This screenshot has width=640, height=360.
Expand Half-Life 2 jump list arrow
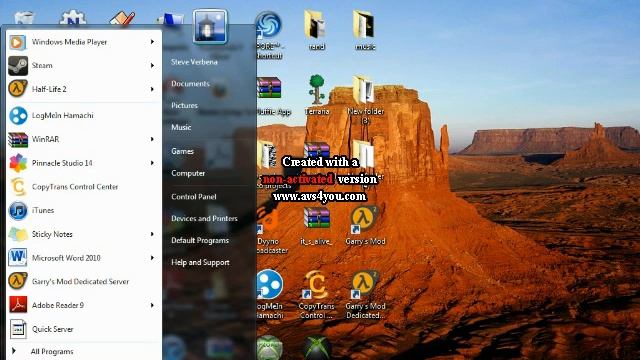pyautogui.click(x=152, y=89)
